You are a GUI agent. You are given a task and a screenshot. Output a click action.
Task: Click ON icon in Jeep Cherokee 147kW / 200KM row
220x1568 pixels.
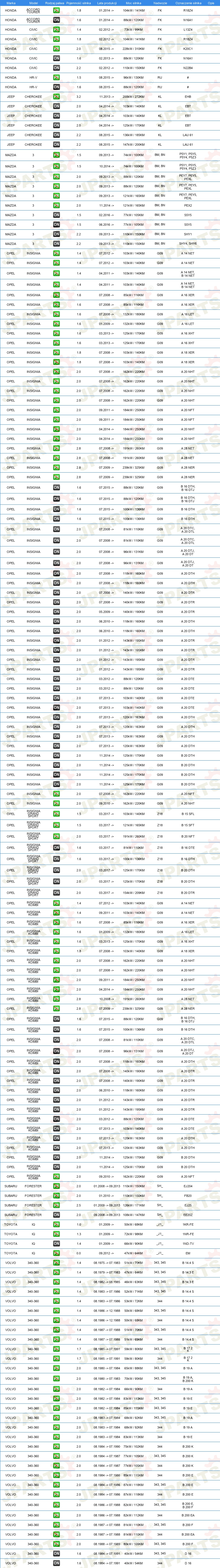pyautogui.click(x=57, y=145)
